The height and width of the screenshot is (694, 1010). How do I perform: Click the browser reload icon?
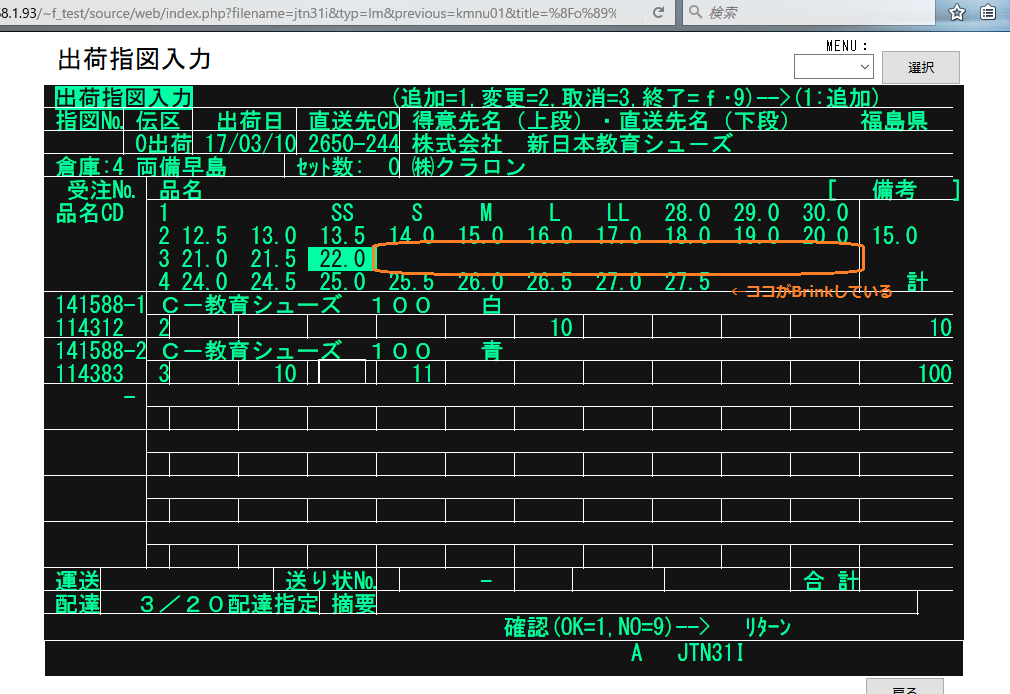pyautogui.click(x=658, y=13)
